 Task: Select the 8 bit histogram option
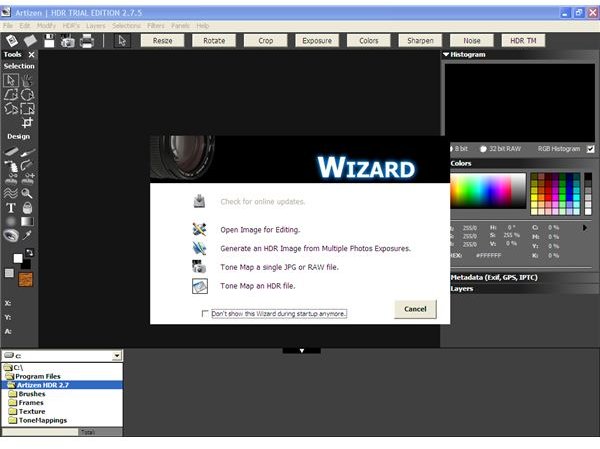click(451, 149)
